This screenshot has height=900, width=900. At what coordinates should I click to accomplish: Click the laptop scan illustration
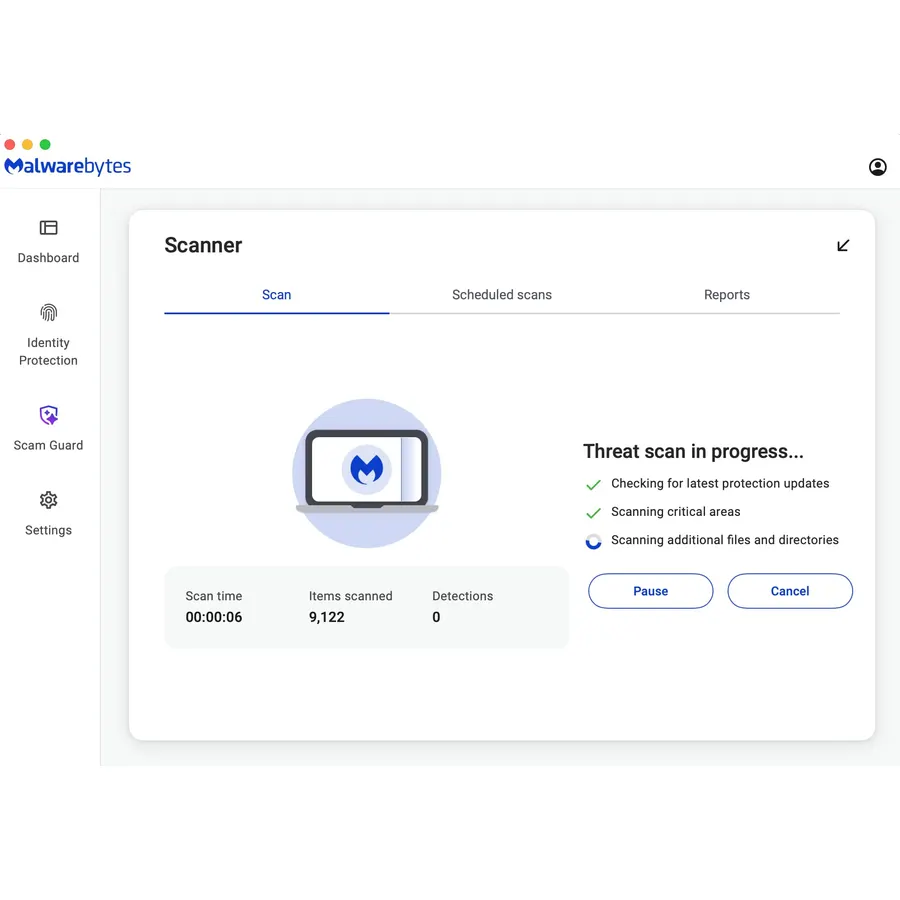click(x=367, y=473)
